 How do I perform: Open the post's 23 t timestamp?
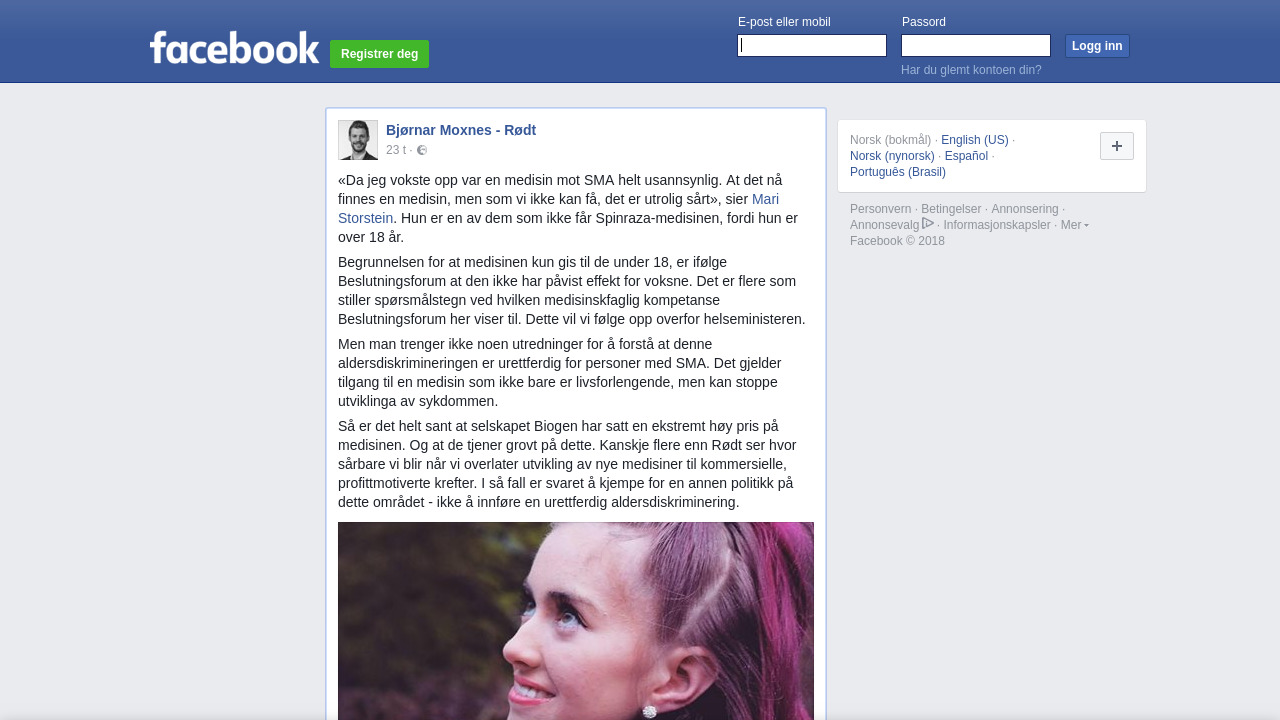point(396,150)
